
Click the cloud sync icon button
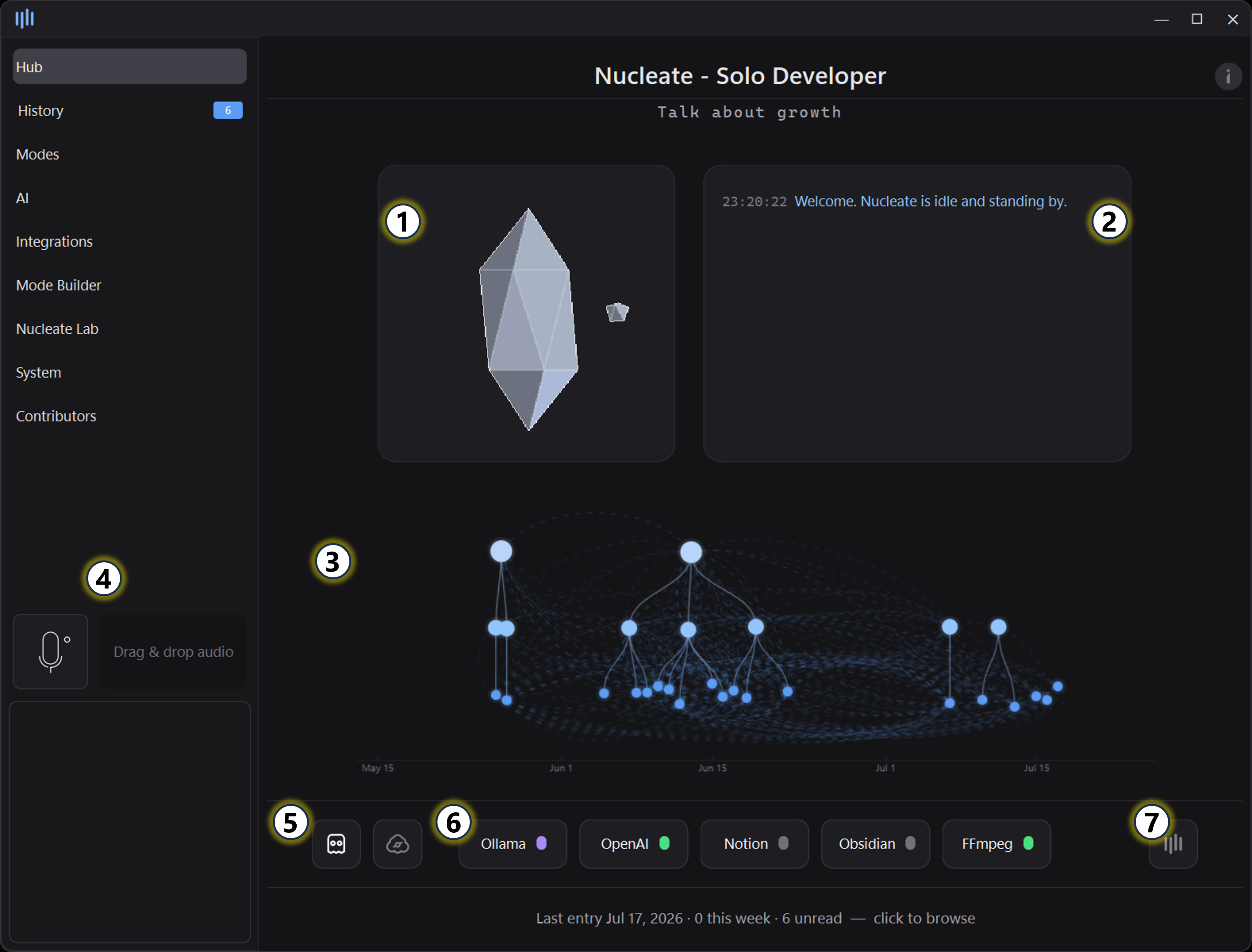(x=397, y=844)
